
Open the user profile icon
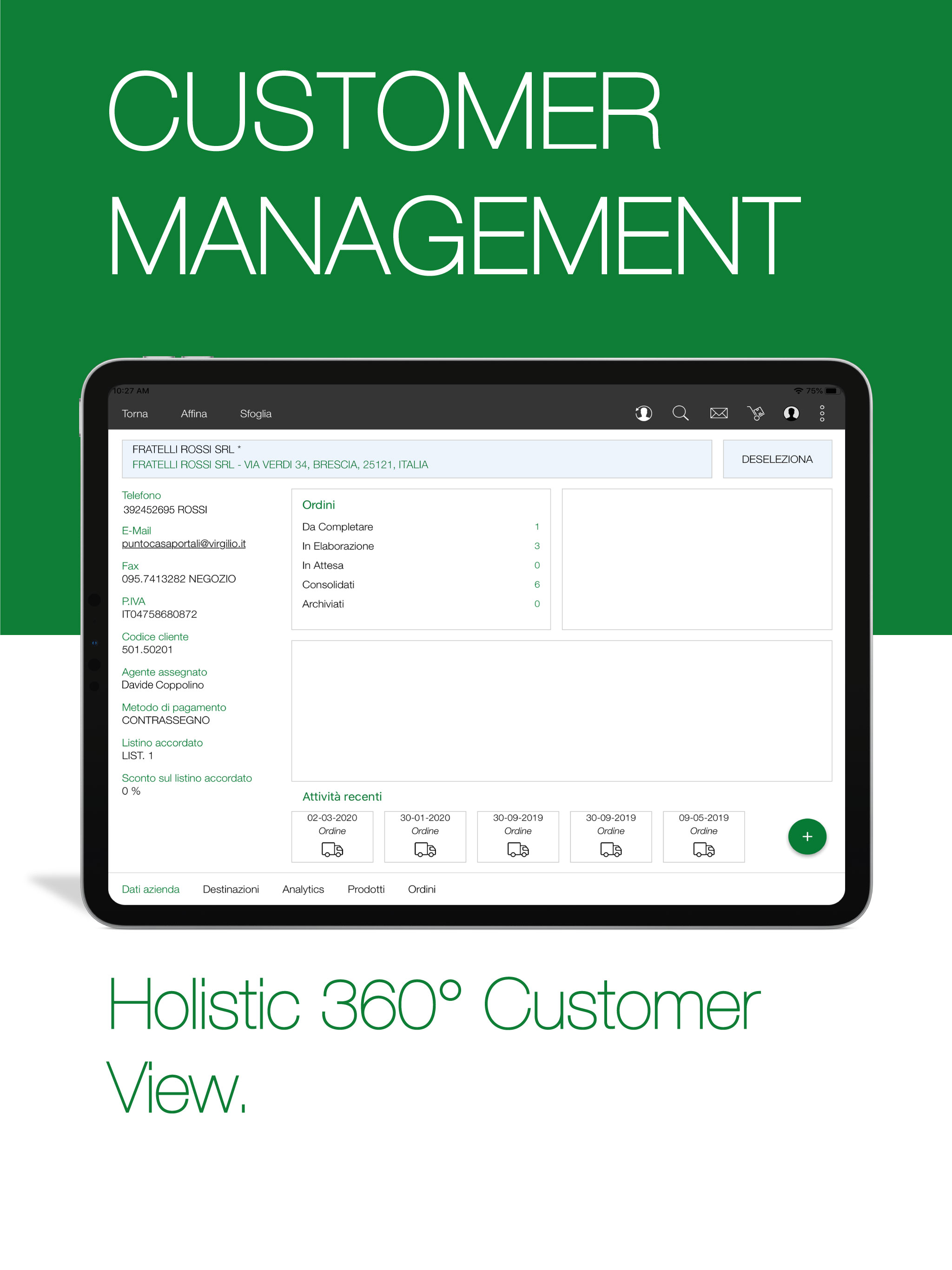[791, 413]
